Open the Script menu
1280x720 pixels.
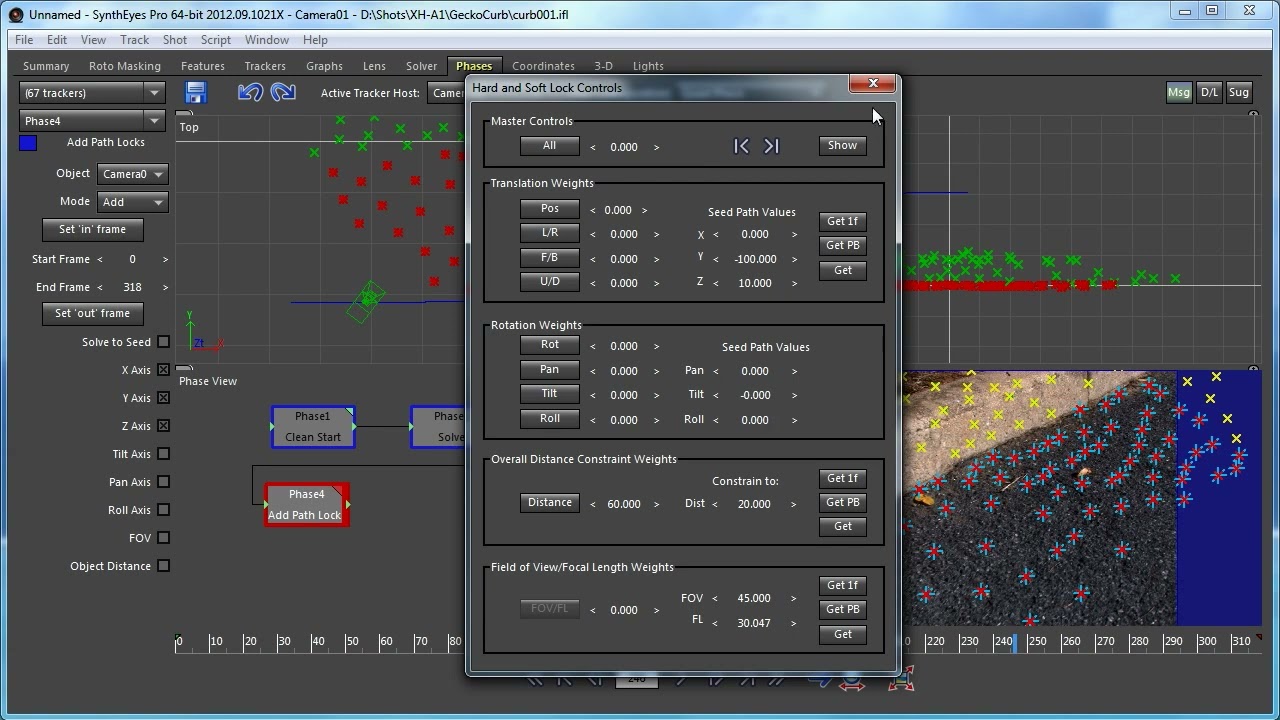215,40
